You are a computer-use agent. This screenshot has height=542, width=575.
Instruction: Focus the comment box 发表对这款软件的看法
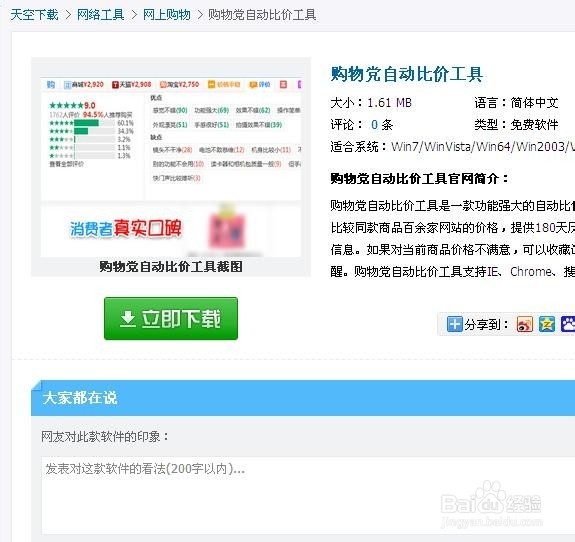(308, 495)
